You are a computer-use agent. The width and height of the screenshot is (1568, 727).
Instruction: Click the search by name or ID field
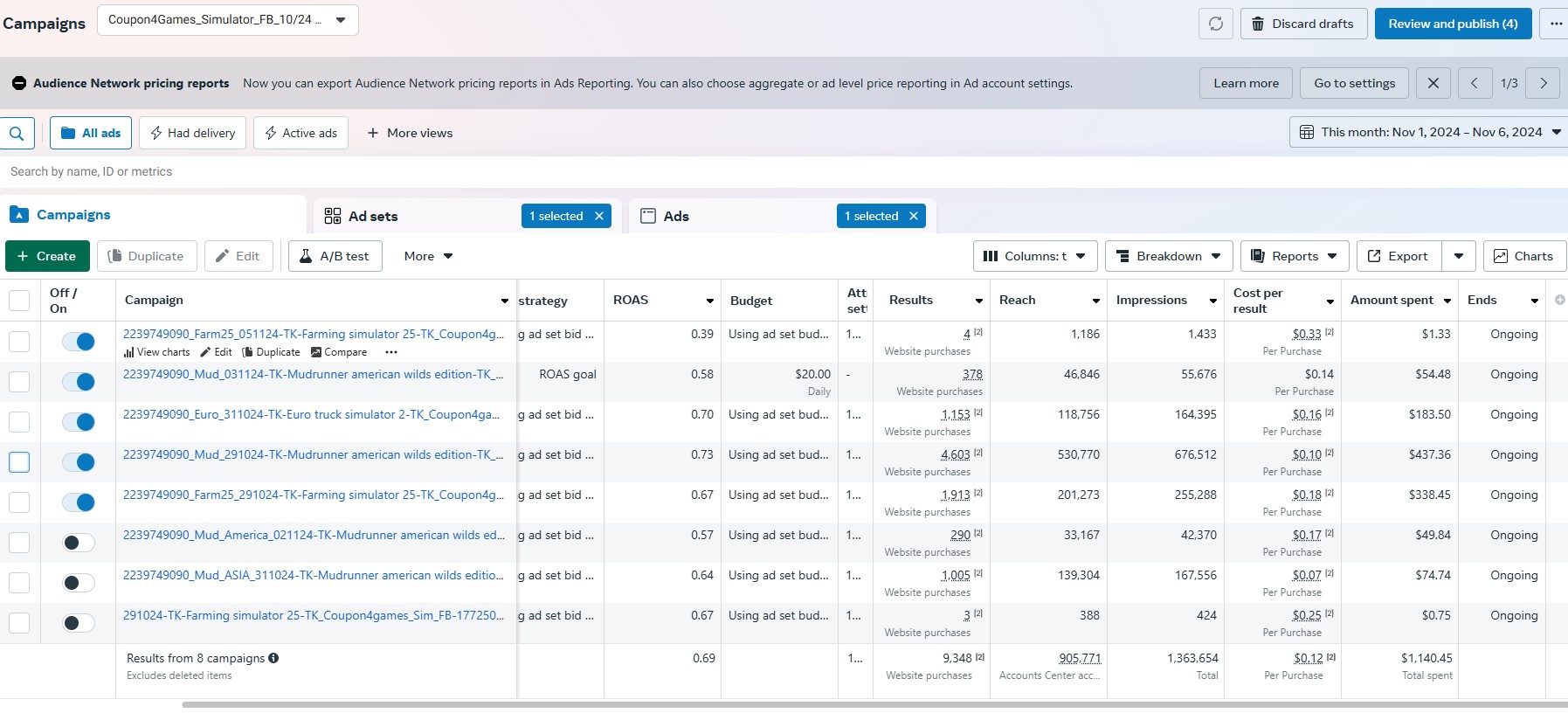[349, 171]
